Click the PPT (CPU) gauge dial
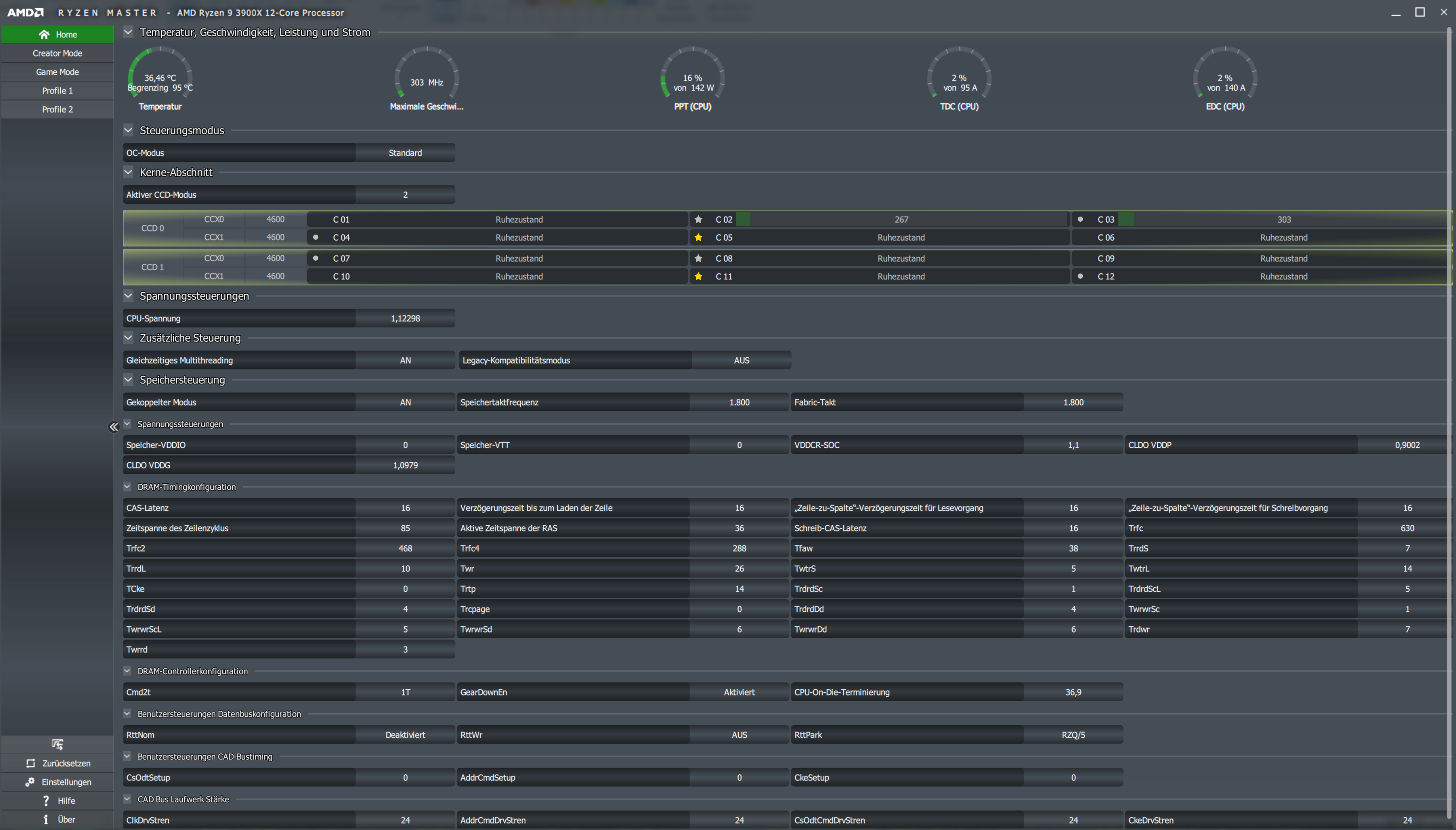This screenshot has height=830, width=1456. coord(693,72)
